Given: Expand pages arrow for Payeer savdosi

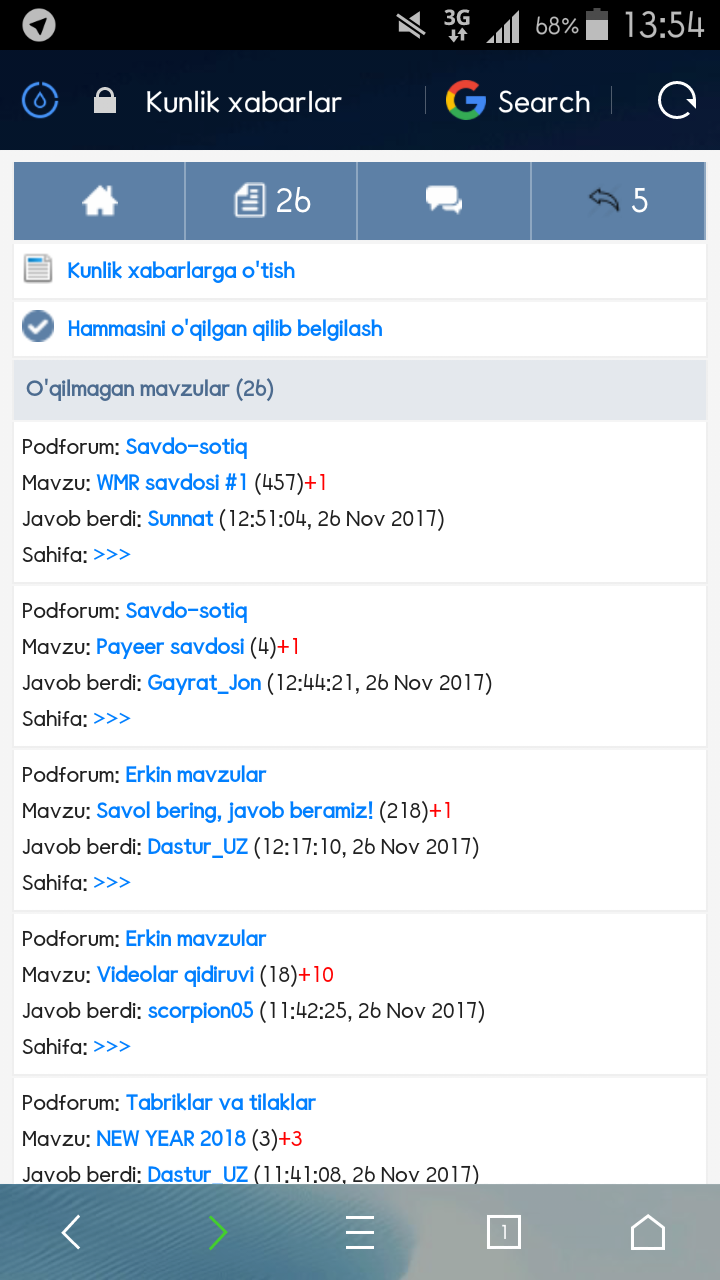Looking at the screenshot, I should [112, 718].
